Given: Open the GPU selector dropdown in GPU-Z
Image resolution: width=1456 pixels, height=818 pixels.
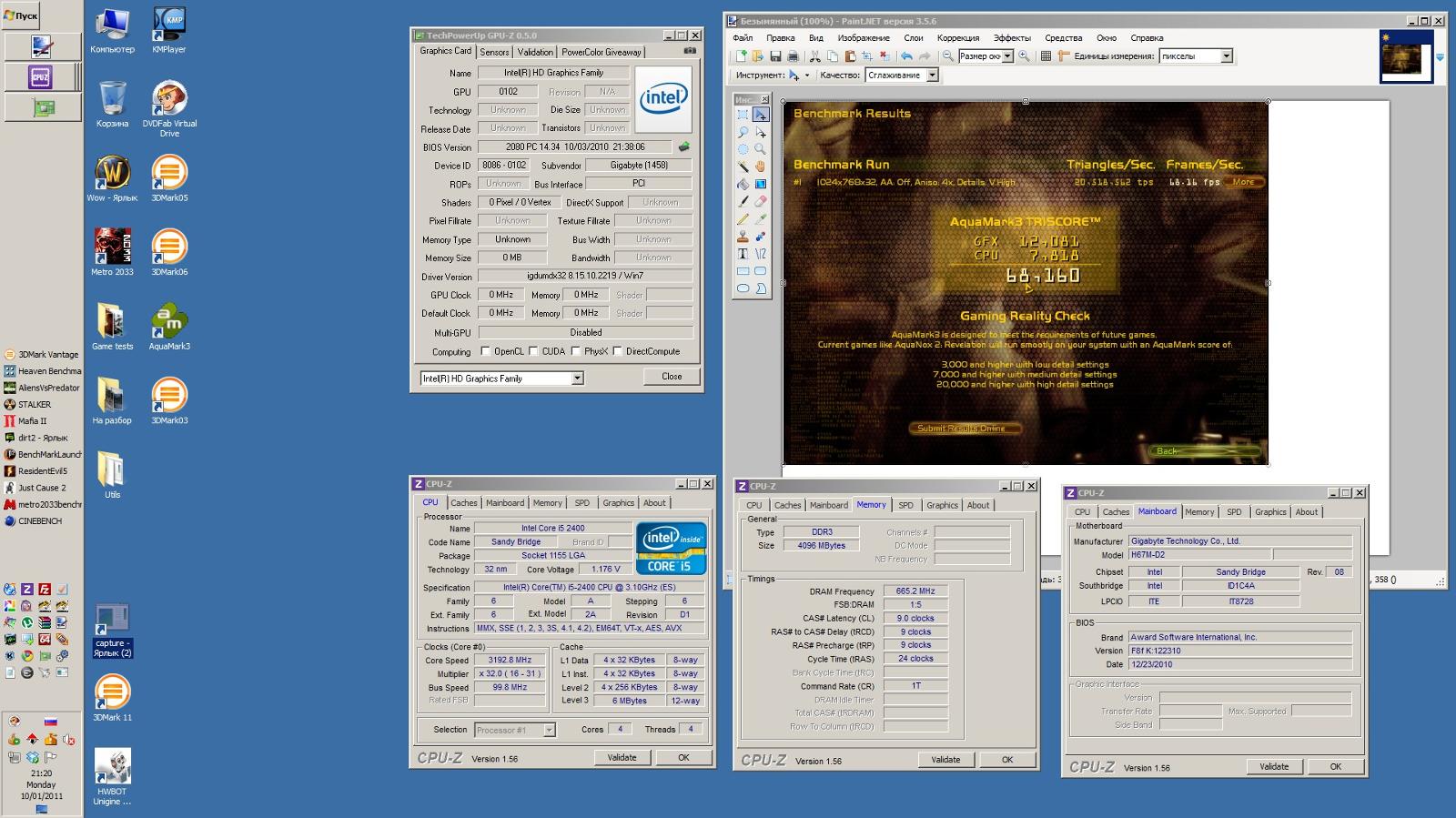Looking at the screenshot, I should coord(577,379).
